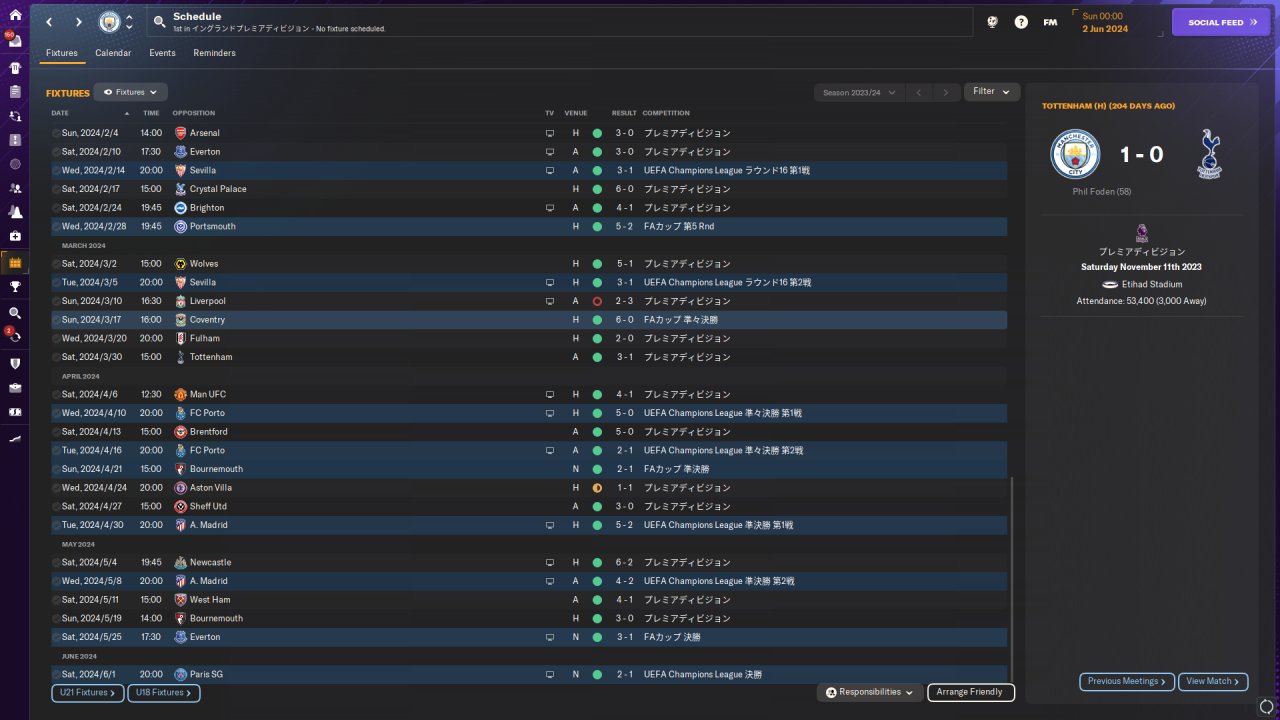Open the Squad shirt icon in sidebar
1280x720 pixels.
pos(15,68)
